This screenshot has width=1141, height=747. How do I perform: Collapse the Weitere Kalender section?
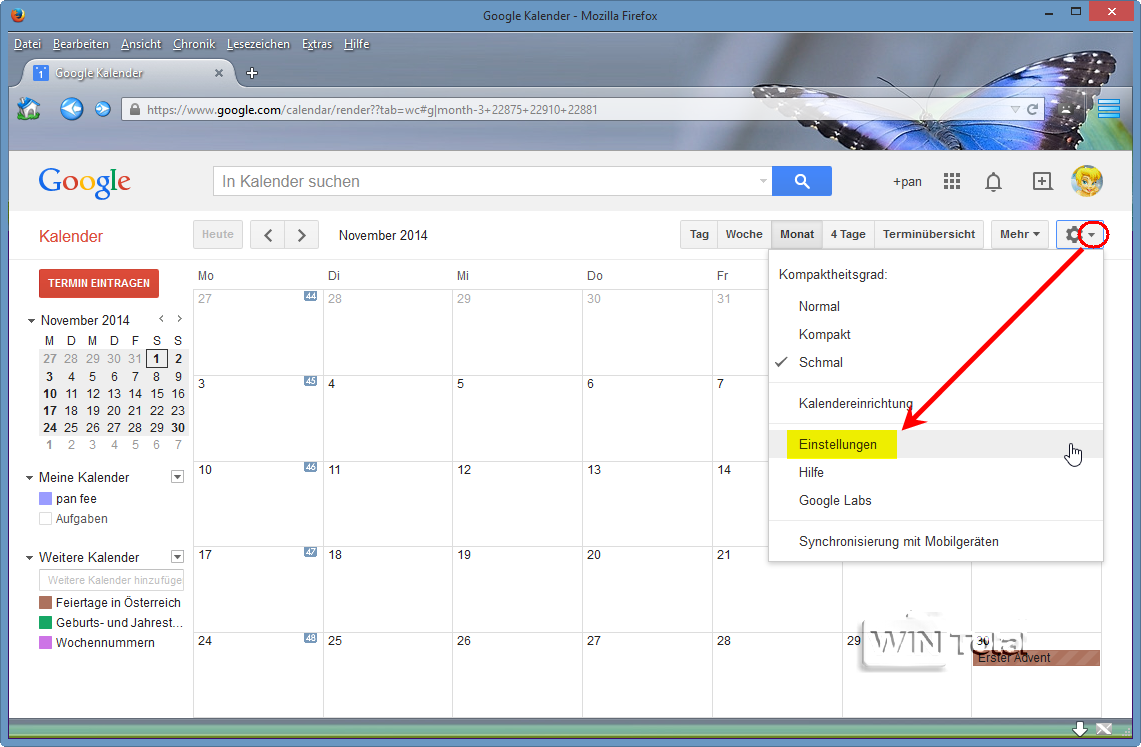pos(29,558)
